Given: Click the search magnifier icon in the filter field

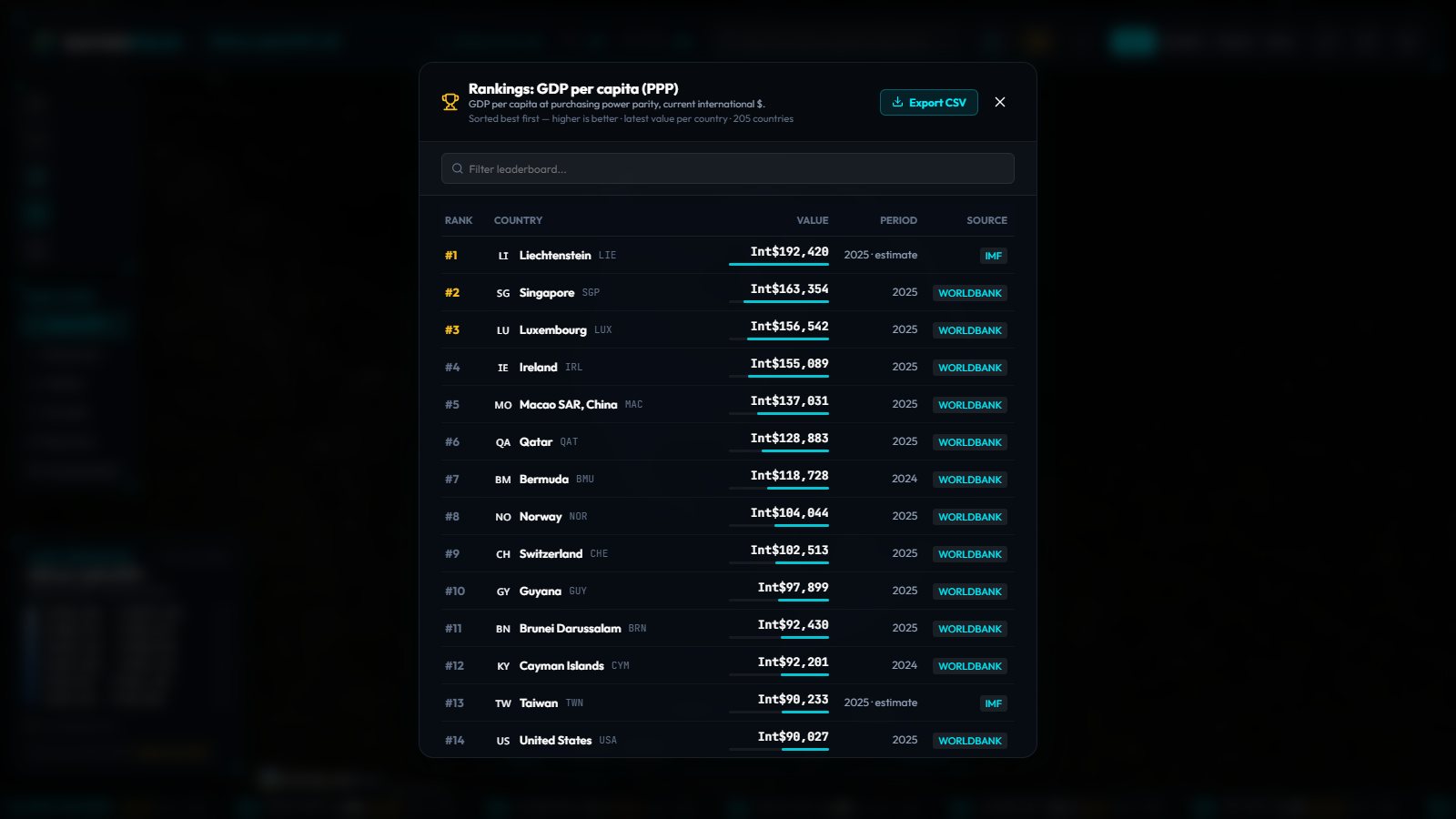Looking at the screenshot, I should pos(458,168).
